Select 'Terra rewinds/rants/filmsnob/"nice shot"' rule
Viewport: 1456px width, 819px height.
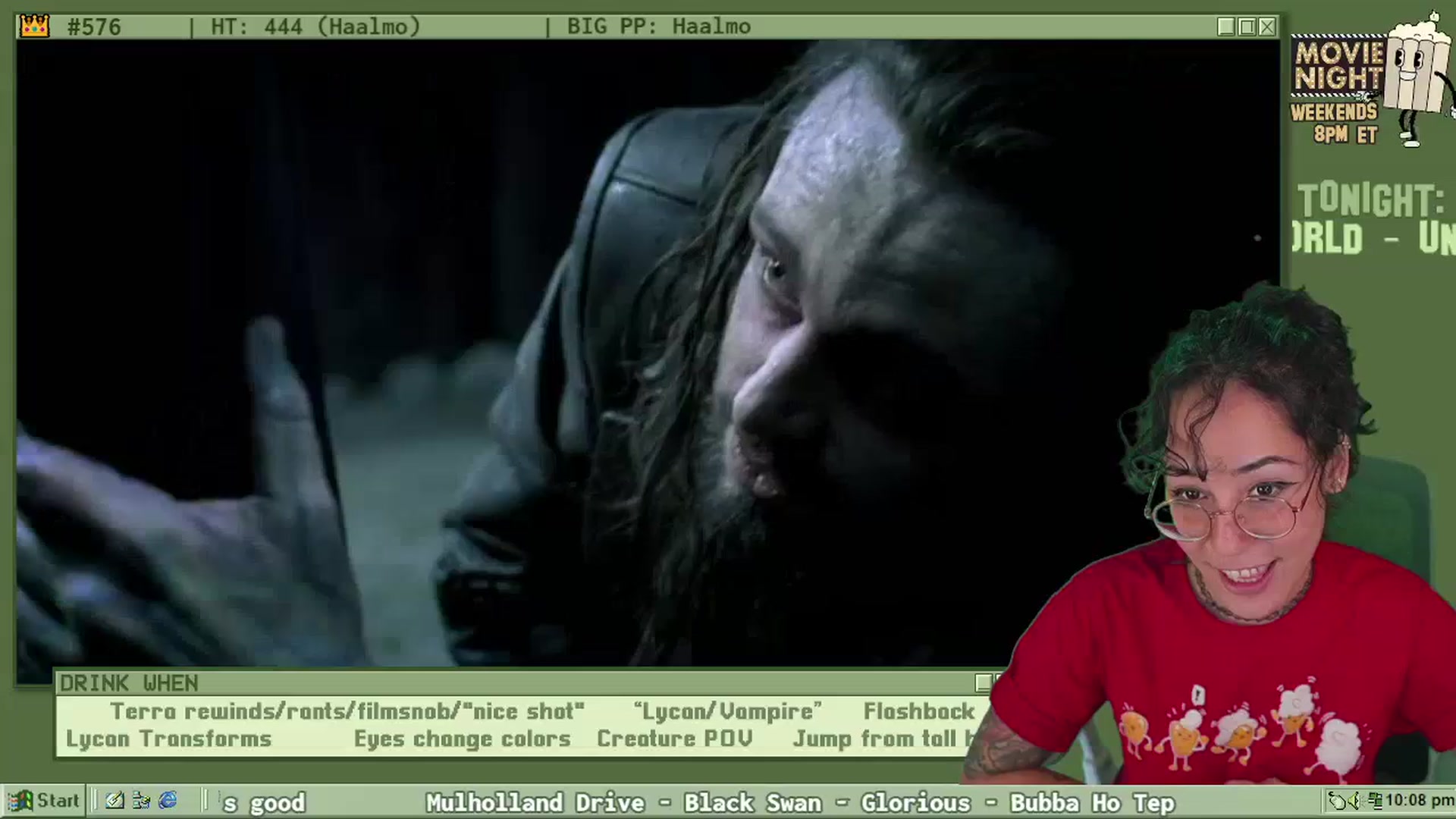click(347, 711)
